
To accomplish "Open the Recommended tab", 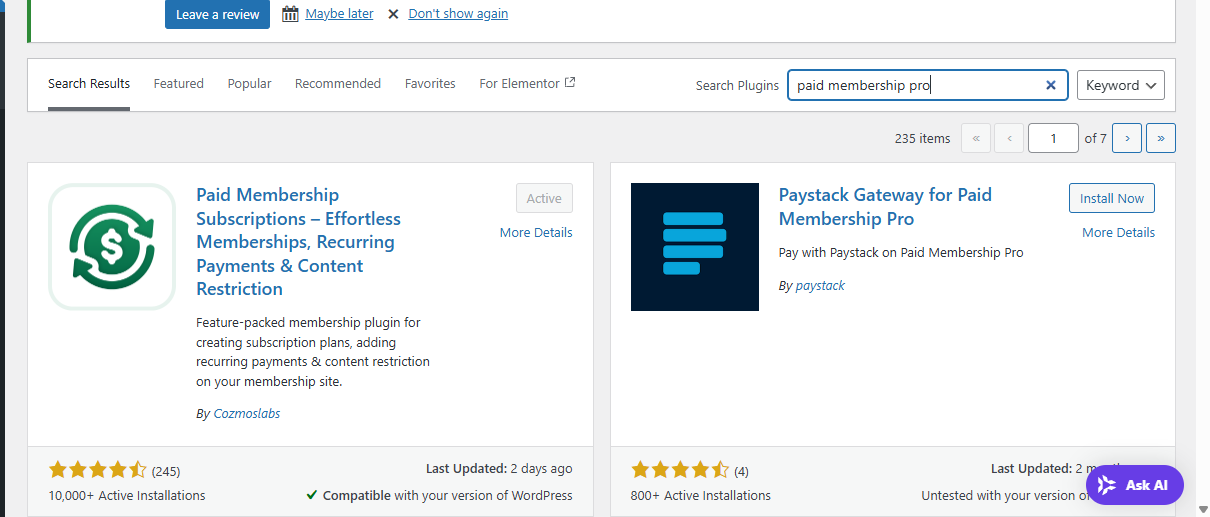I will [338, 84].
